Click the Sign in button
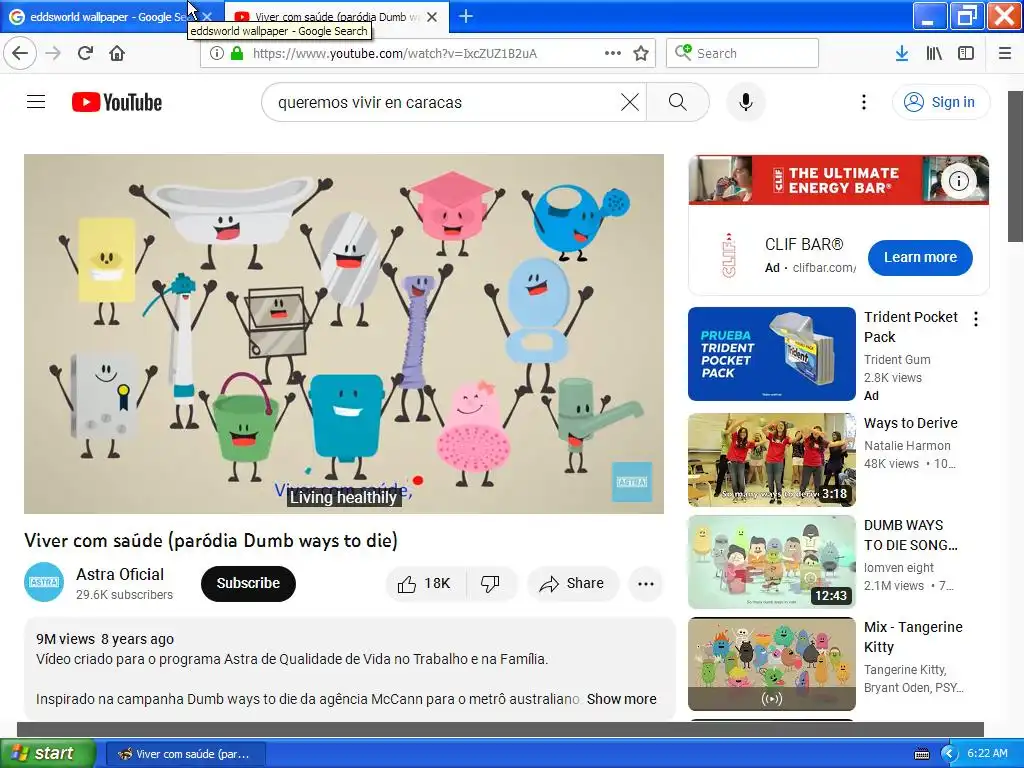The height and width of the screenshot is (768, 1024). click(940, 102)
